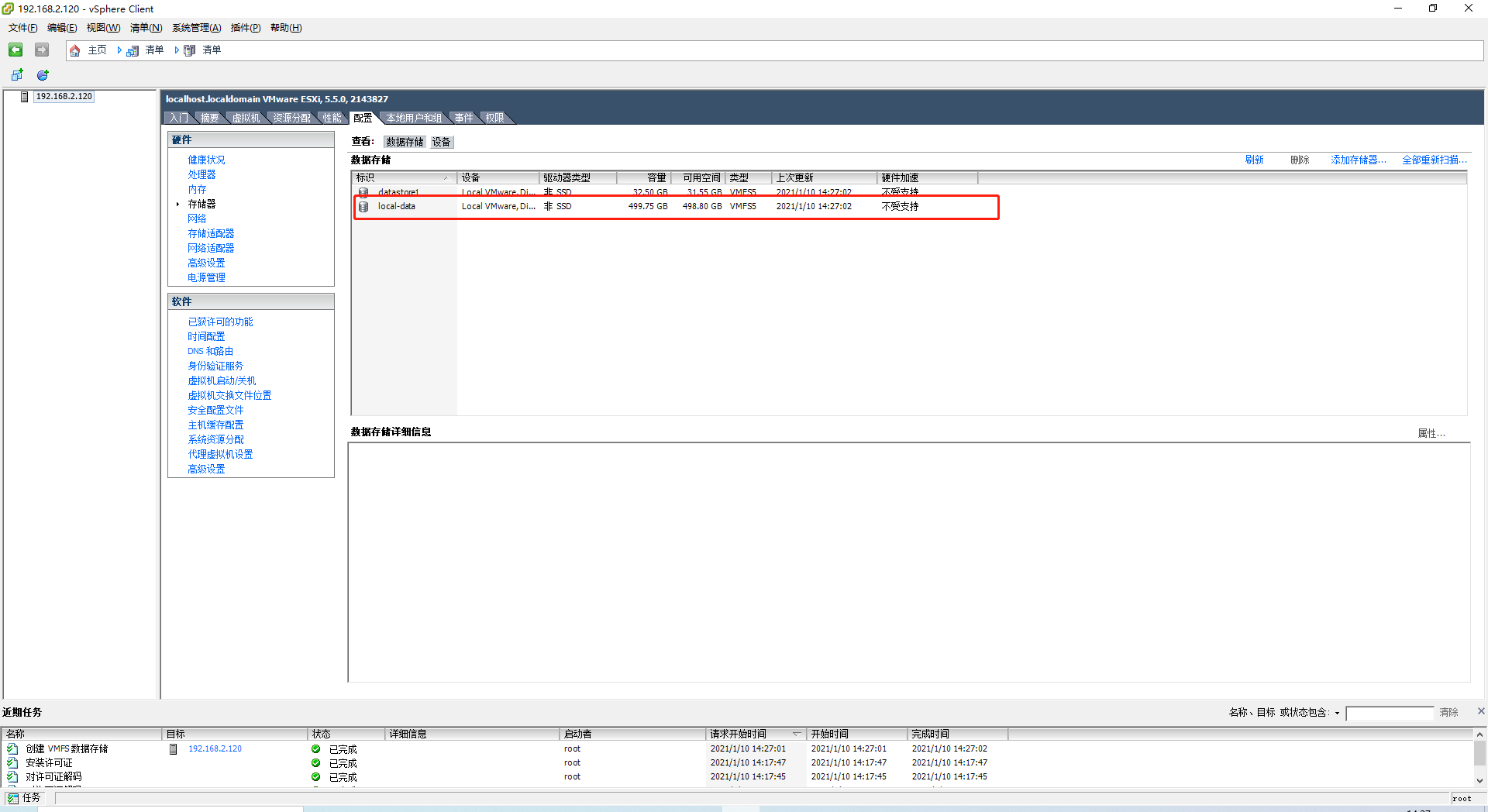Switch view to 设备 in the 查看 options
Image resolution: width=1488 pixels, height=812 pixels.
(x=442, y=142)
